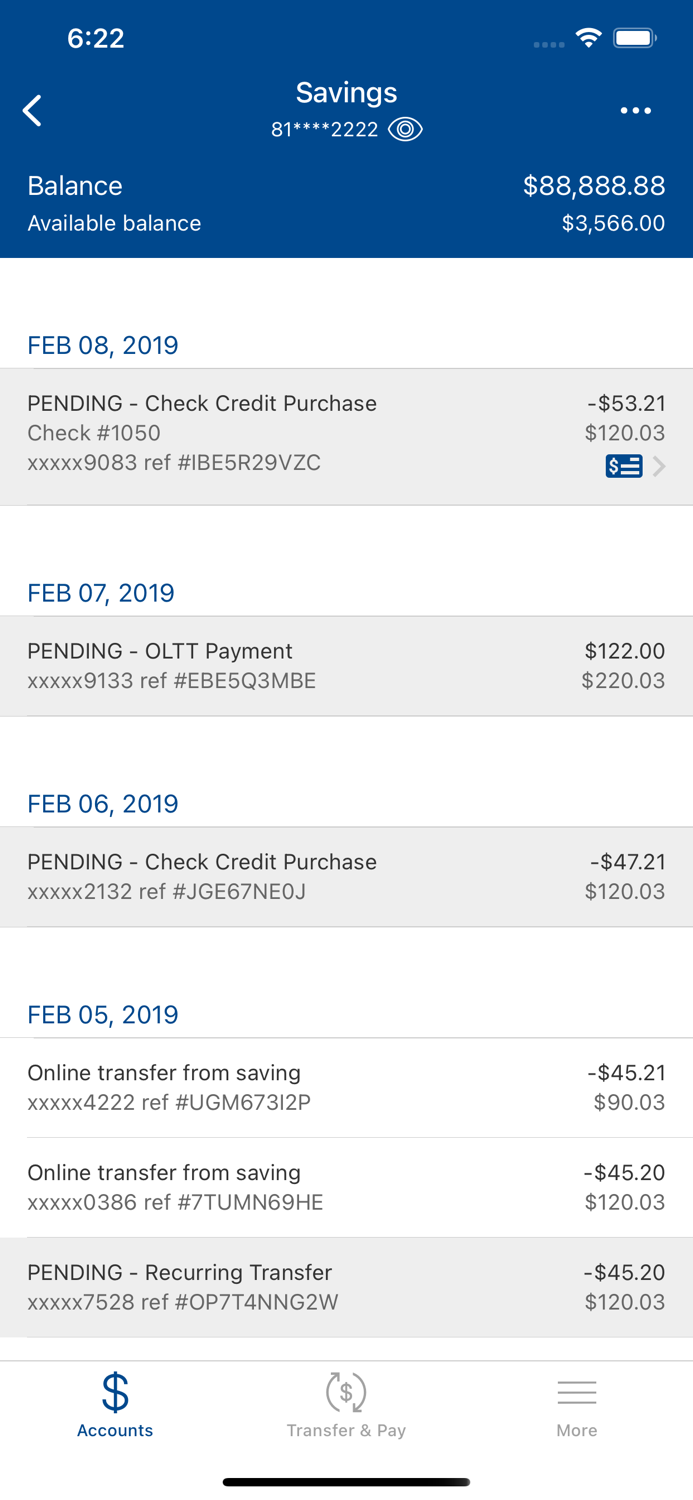This screenshot has width=693, height=1500.
Task: Tap the Wi-Fi indicator in the status bar
Action: 588,36
